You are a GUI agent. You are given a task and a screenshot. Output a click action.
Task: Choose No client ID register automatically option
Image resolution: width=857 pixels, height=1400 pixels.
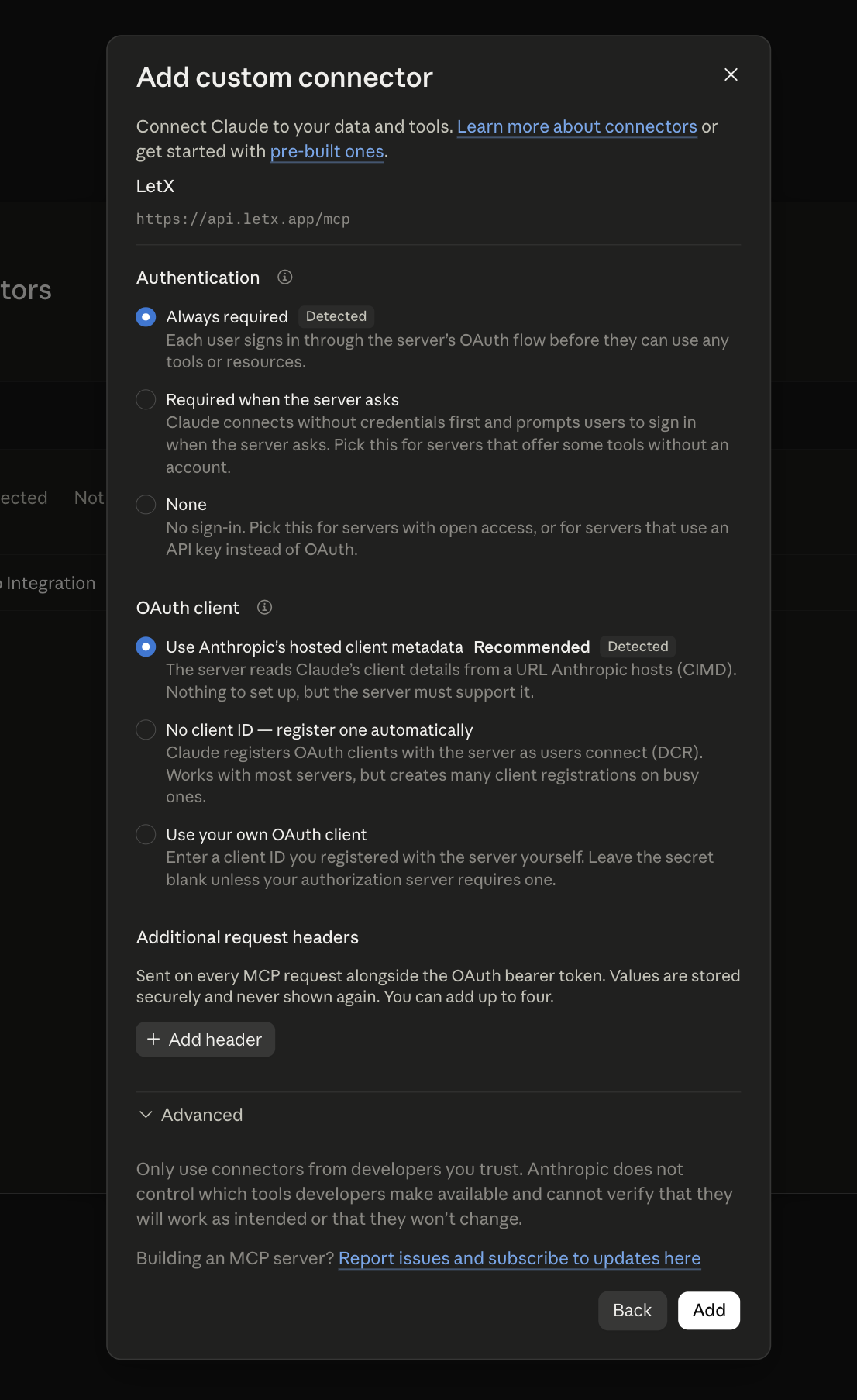[146, 730]
